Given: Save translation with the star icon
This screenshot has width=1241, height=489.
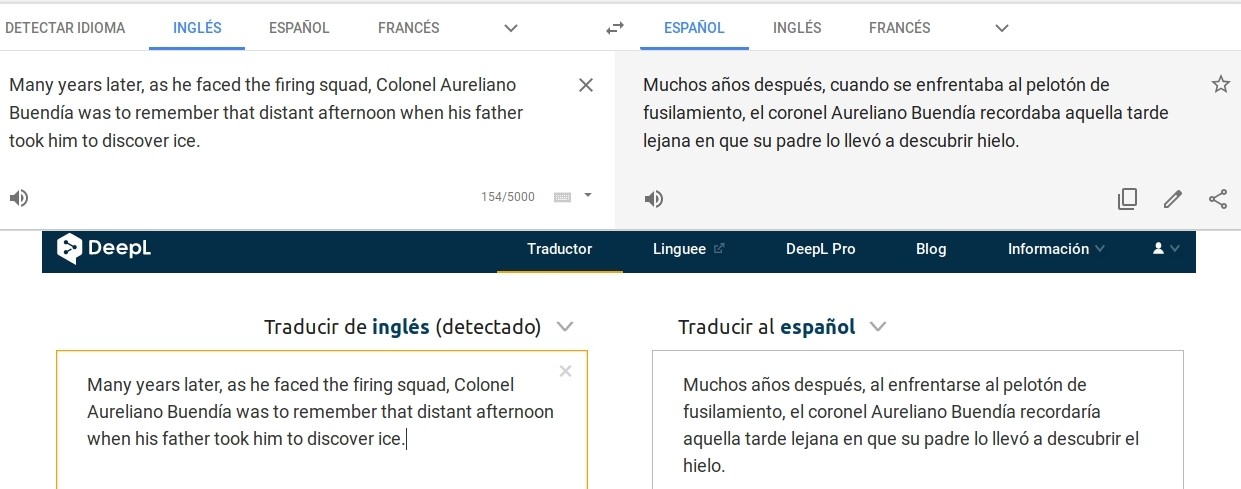Looking at the screenshot, I should 1220,84.
